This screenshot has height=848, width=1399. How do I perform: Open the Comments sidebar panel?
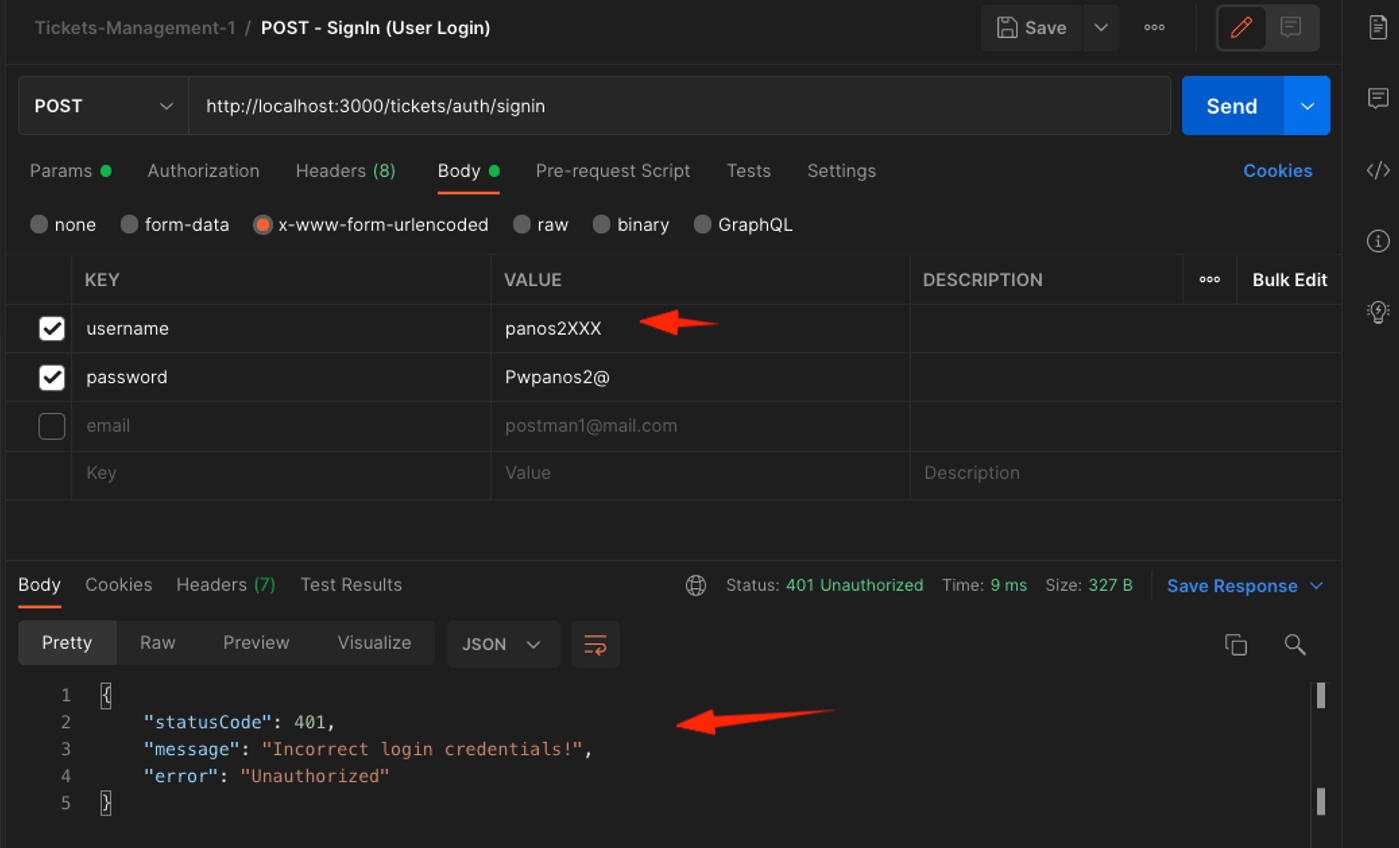coord(1377,98)
